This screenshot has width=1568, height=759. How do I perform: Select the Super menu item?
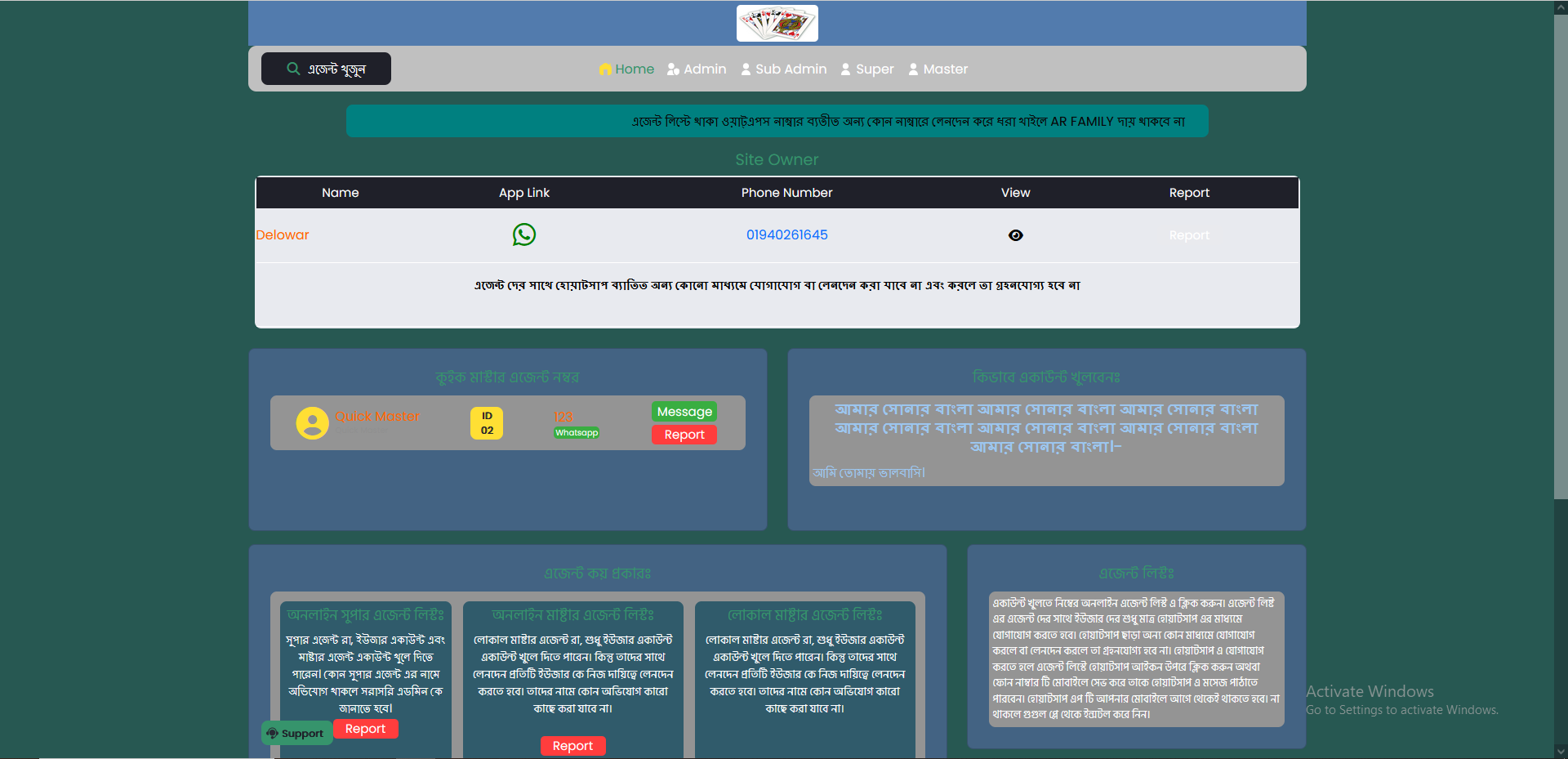(867, 69)
